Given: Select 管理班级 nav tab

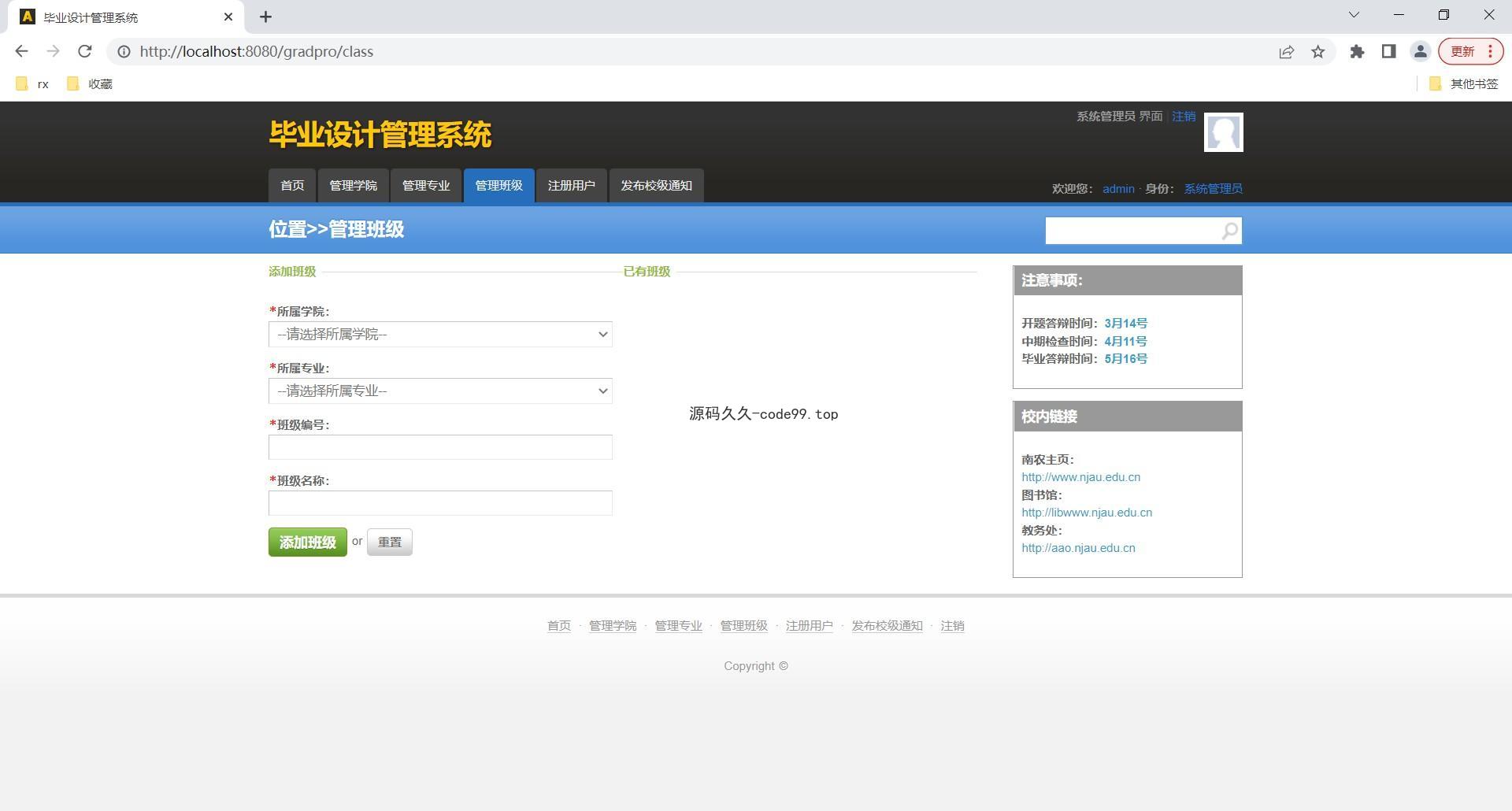Looking at the screenshot, I should pos(498,186).
